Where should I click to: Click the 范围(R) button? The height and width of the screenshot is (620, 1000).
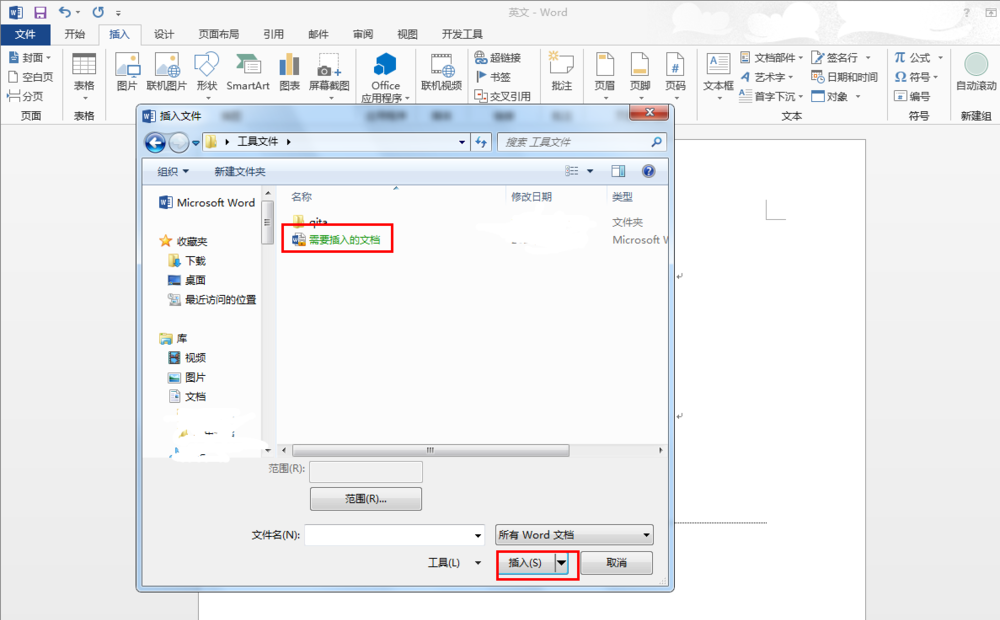click(366, 498)
